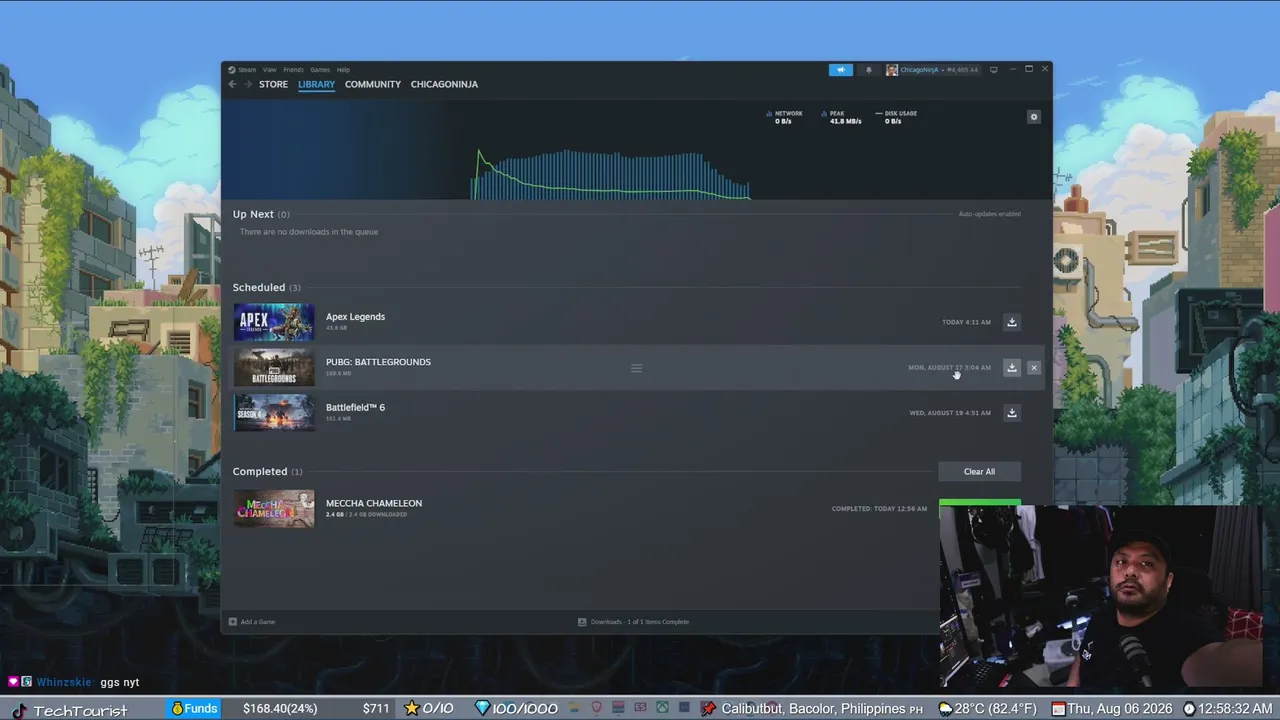The image size is (1280, 720).
Task: Click the Battlefield™ 6 title text
Action: pyautogui.click(x=355, y=407)
